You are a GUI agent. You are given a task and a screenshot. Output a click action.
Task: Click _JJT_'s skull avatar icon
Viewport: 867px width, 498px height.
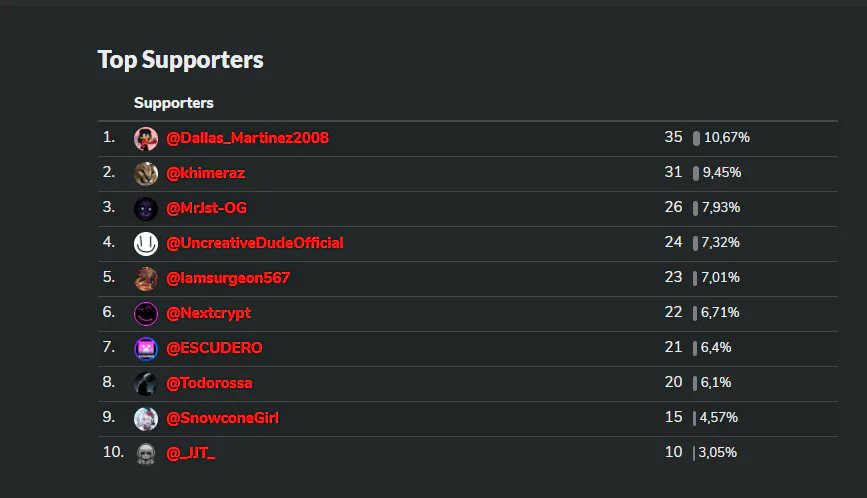tap(146, 453)
